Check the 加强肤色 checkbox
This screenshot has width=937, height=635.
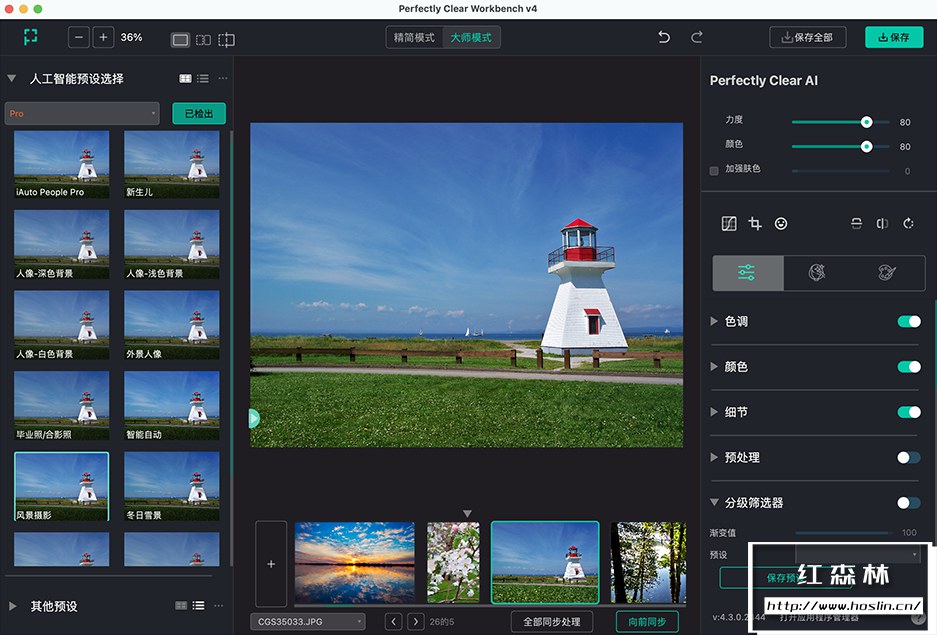tap(714, 171)
